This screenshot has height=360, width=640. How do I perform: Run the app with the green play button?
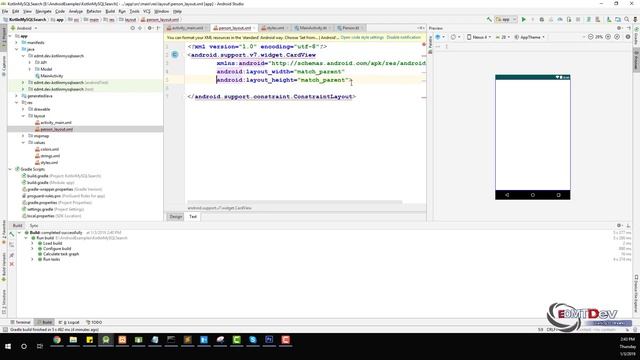tap(524, 19)
